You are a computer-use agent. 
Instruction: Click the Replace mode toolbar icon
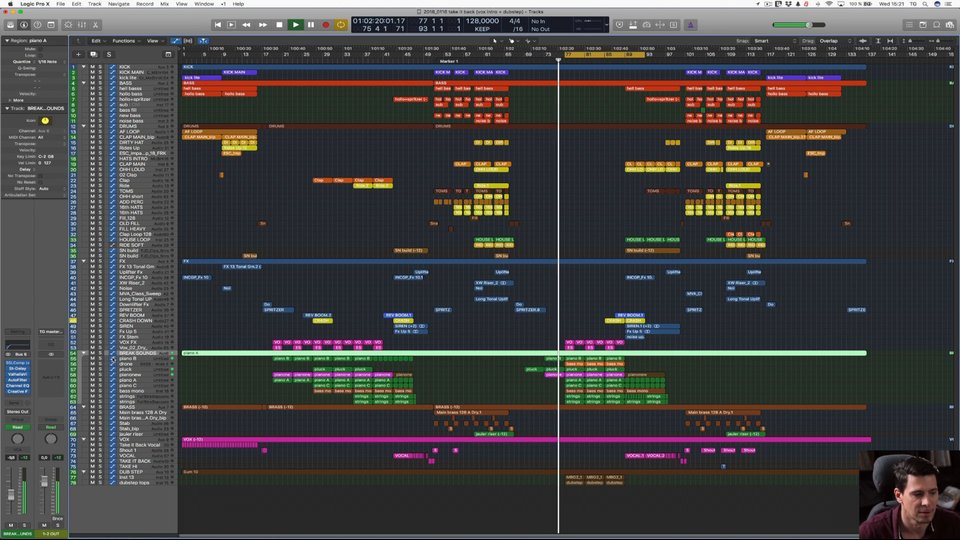(620, 25)
